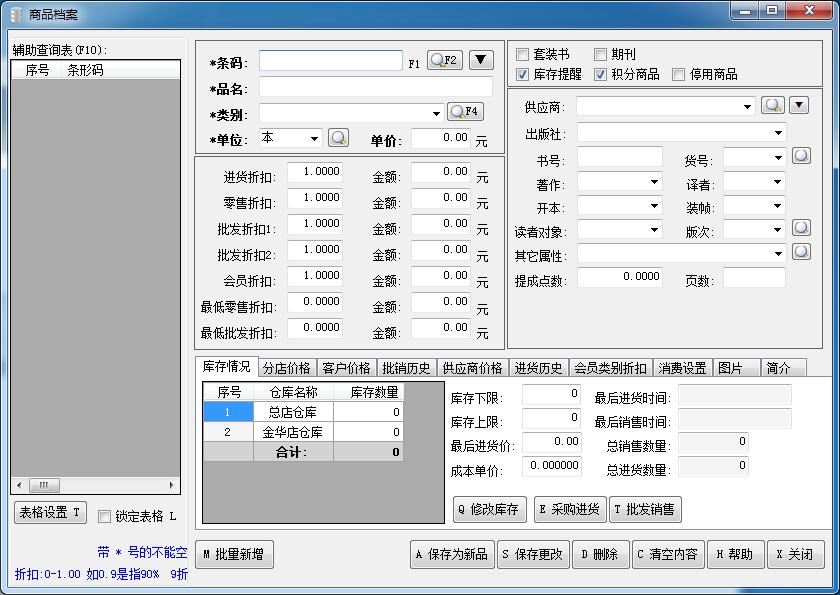Click the down-arrow button at the end of the 供应商 row

point(799,105)
